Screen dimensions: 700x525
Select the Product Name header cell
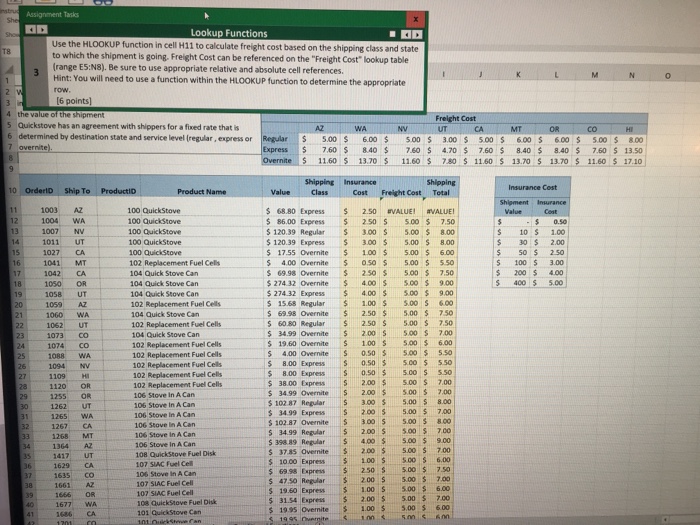coord(201,192)
